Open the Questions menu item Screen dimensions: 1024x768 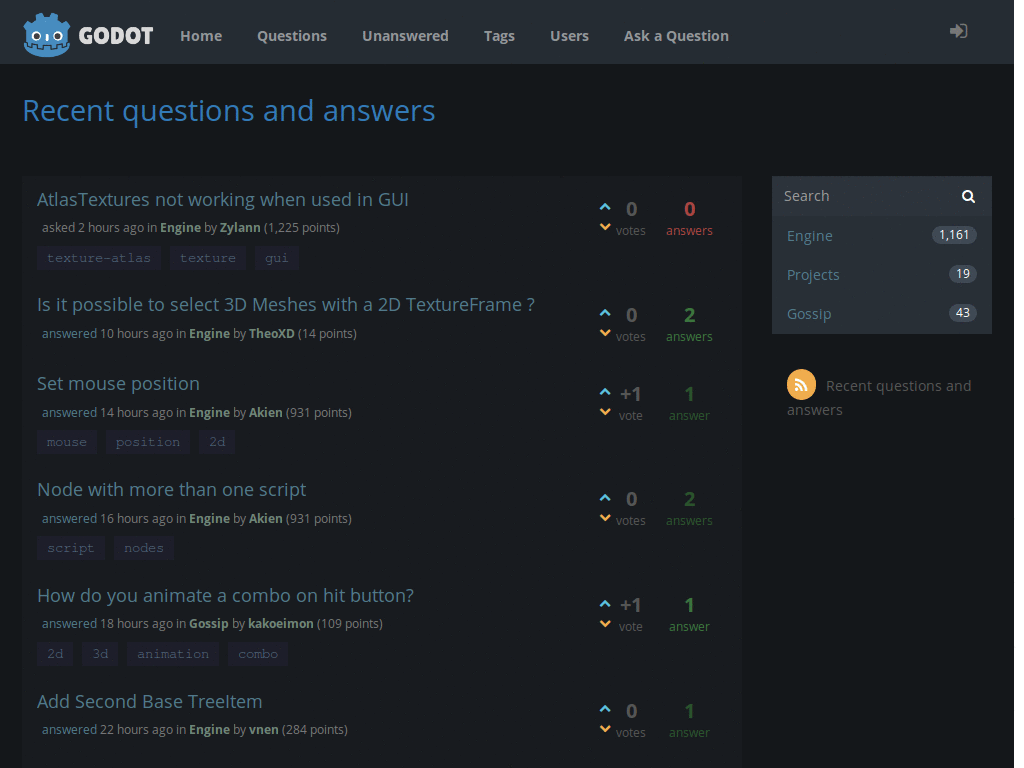tap(292, 36)
